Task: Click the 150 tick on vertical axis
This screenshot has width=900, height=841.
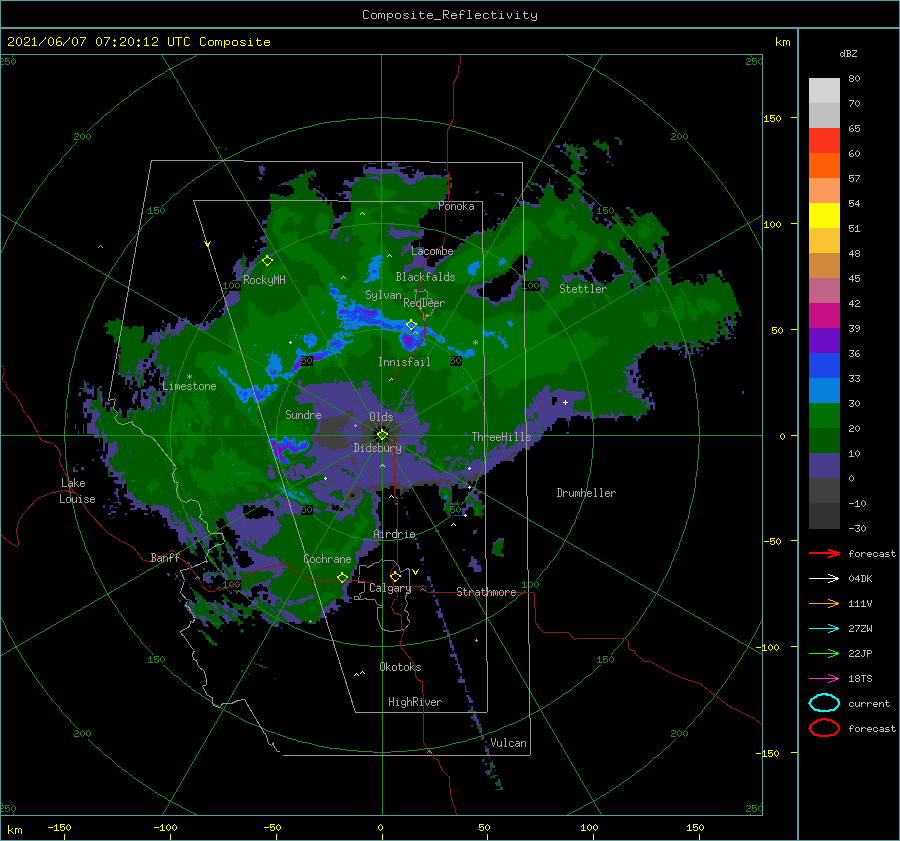Action: coord(772,118)
